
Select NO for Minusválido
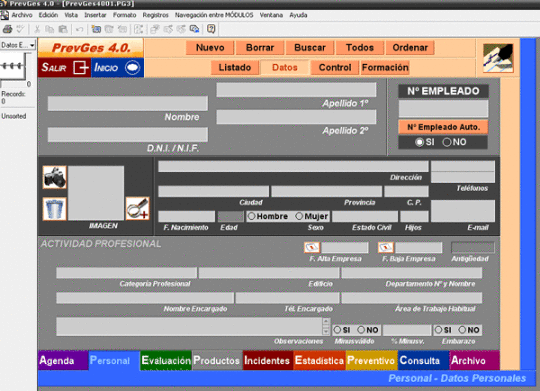pyautogui.click(x=361, y=330)
